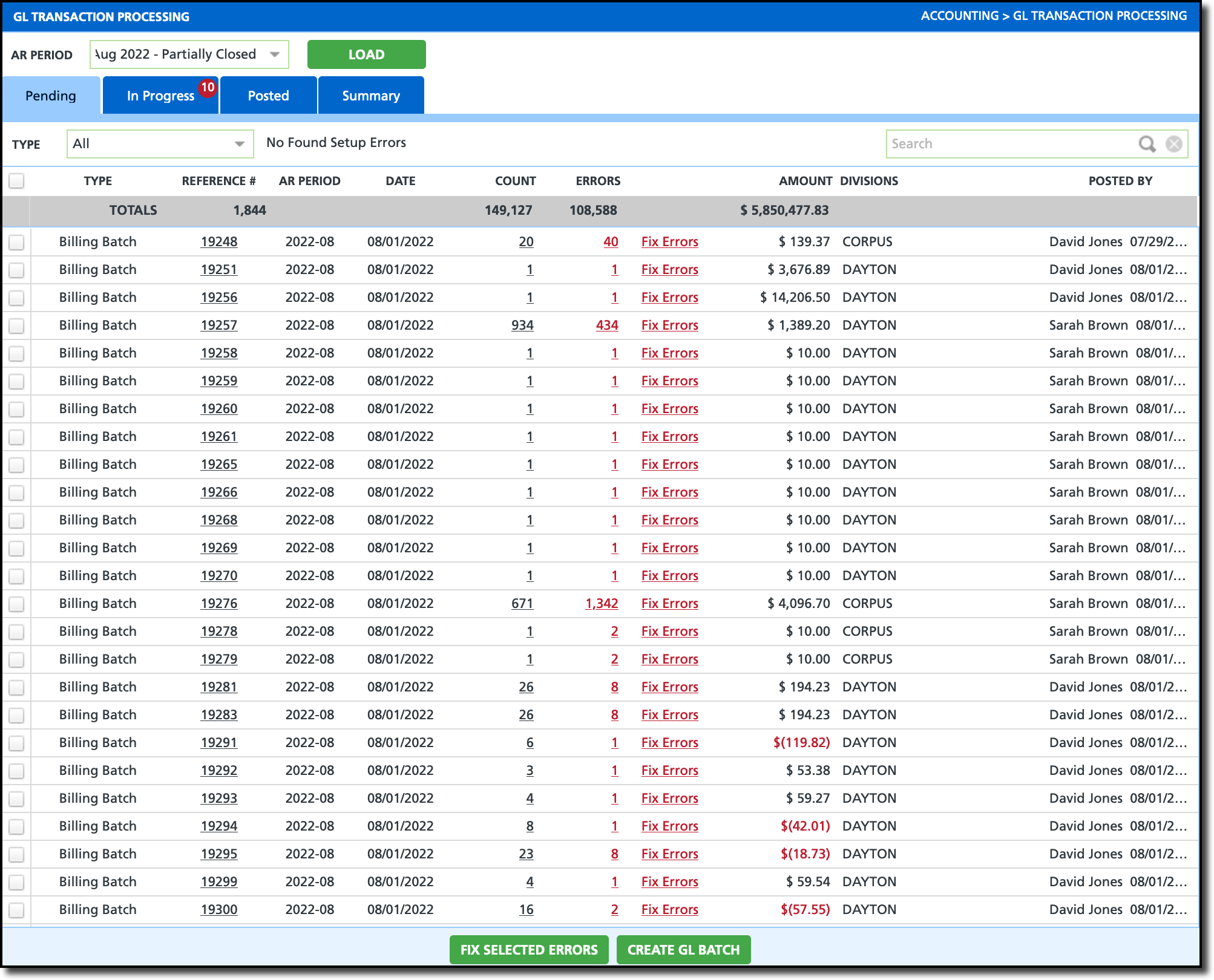This screenshot has height=980, width=1214.
Task: Open reference number 19257 link
Action: [x=219, y=325]
